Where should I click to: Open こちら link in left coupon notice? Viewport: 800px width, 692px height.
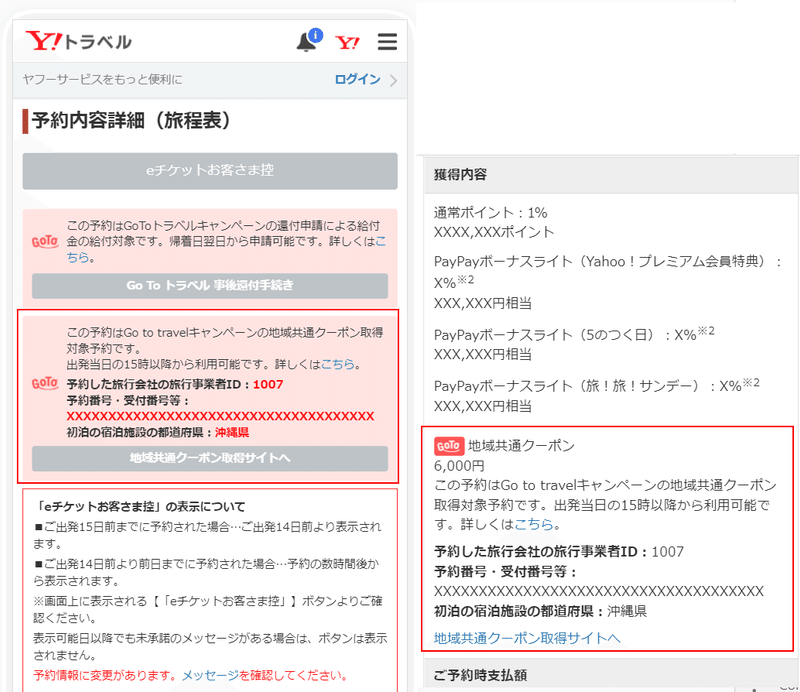337,364
